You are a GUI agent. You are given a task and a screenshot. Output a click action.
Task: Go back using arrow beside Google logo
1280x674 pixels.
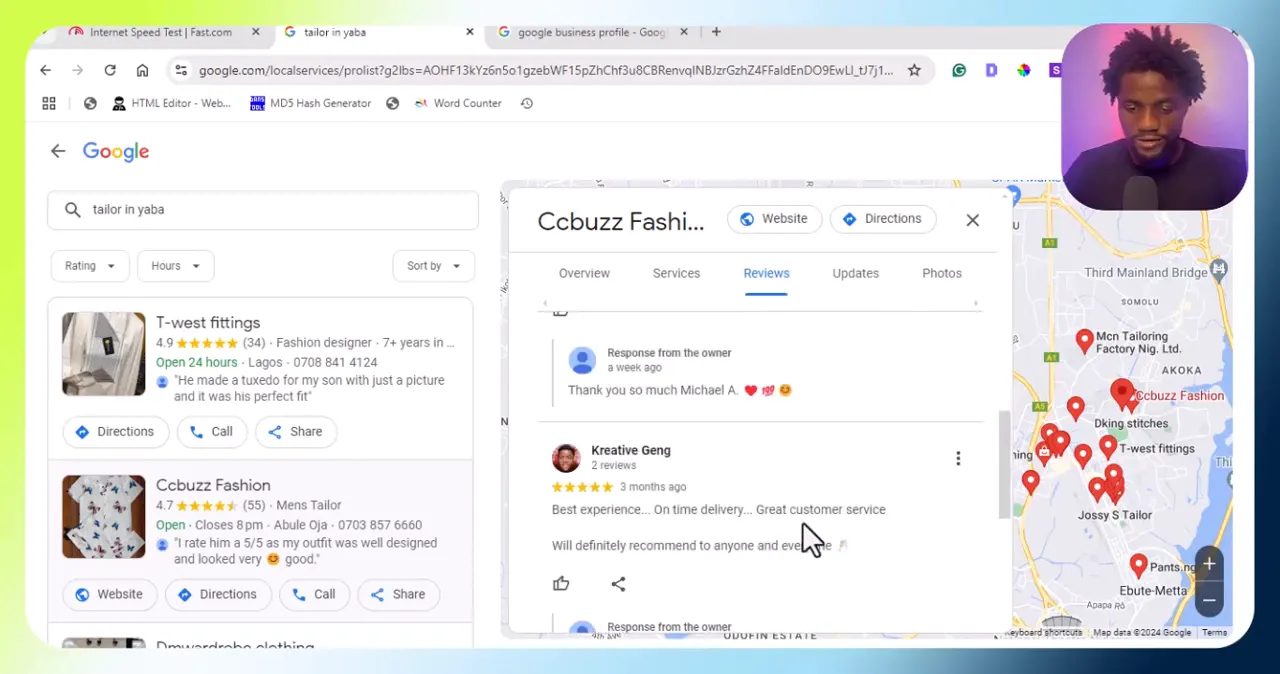pyautogui.click(x=58, y=151)
